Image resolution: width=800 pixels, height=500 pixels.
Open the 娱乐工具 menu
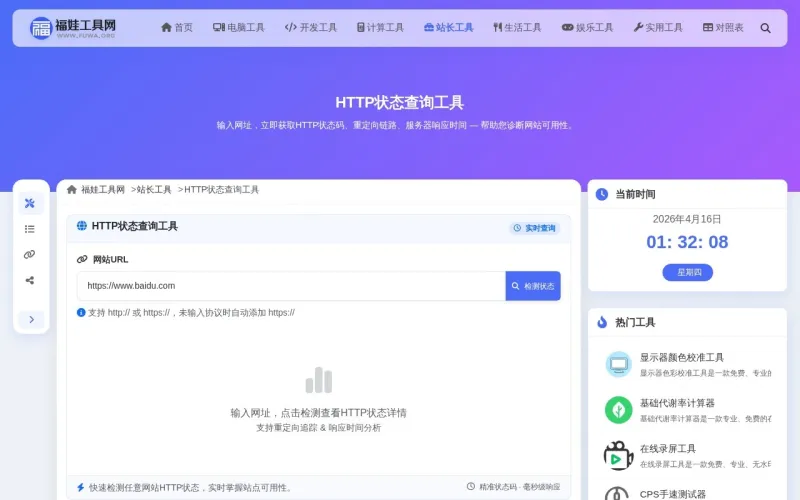click(587, 28)
